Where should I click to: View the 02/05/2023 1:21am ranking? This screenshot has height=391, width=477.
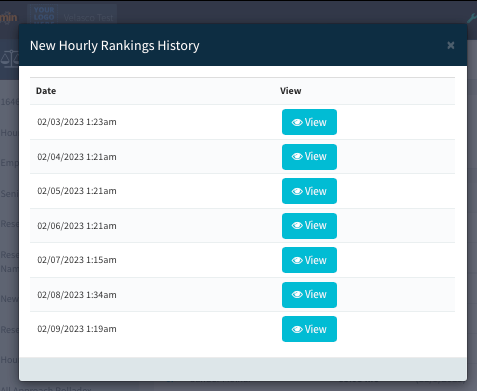(x=309, y=191)
